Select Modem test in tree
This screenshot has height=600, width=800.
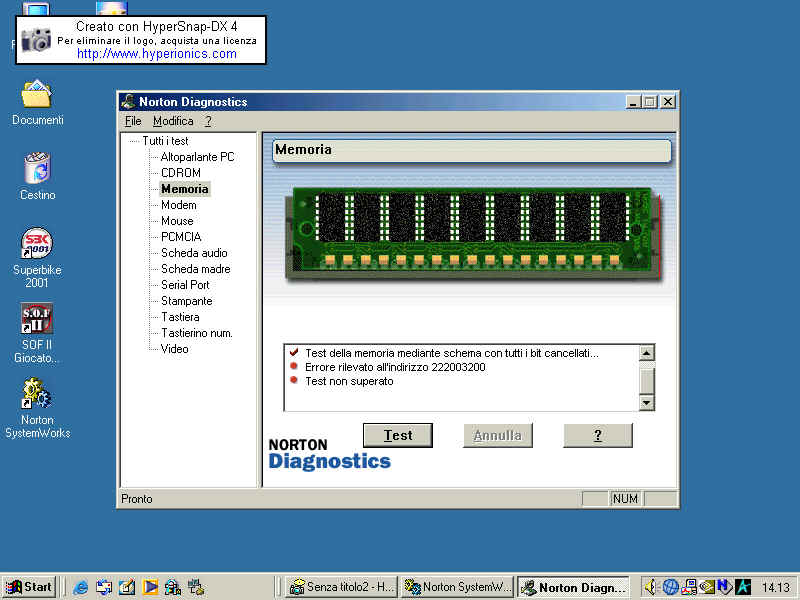click(x=179, y=205)
